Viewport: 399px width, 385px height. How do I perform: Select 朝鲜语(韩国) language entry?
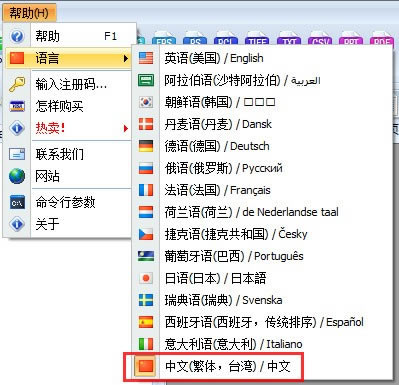pos(262,102)
